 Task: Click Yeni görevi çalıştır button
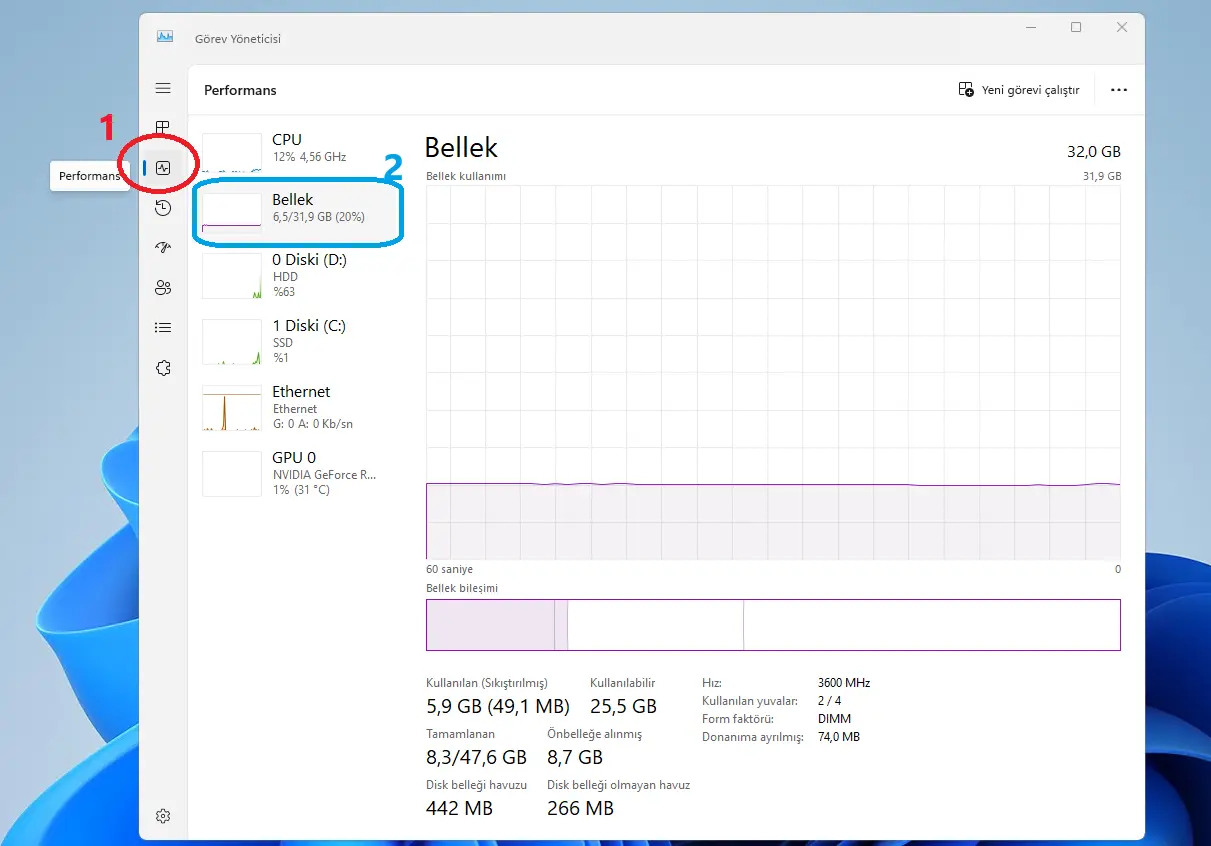click(1019, 90)
